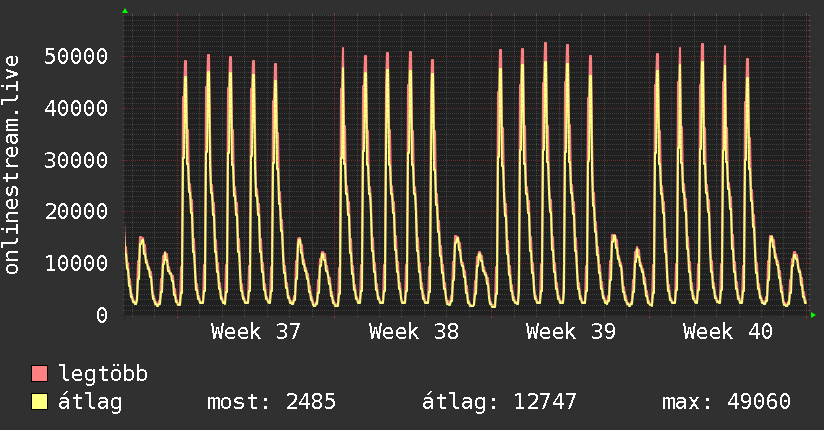Screen dimensions: 824x430
Task: Click the green arrow at X axis end
Action: (813, 315)
